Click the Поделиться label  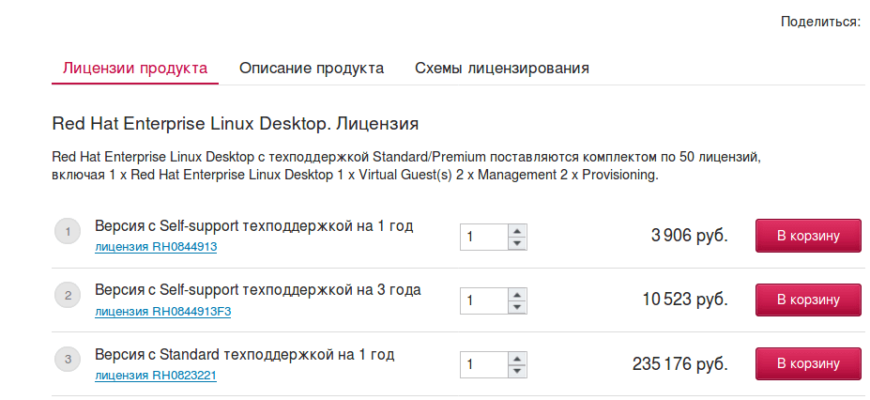click(x=821, y=22)
